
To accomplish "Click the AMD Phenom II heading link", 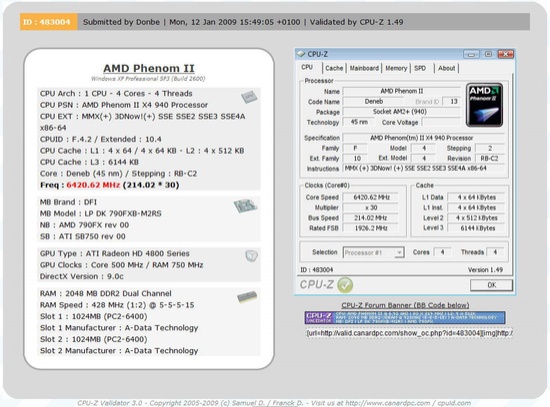I will pyautogui.click(x=149, y=68).
